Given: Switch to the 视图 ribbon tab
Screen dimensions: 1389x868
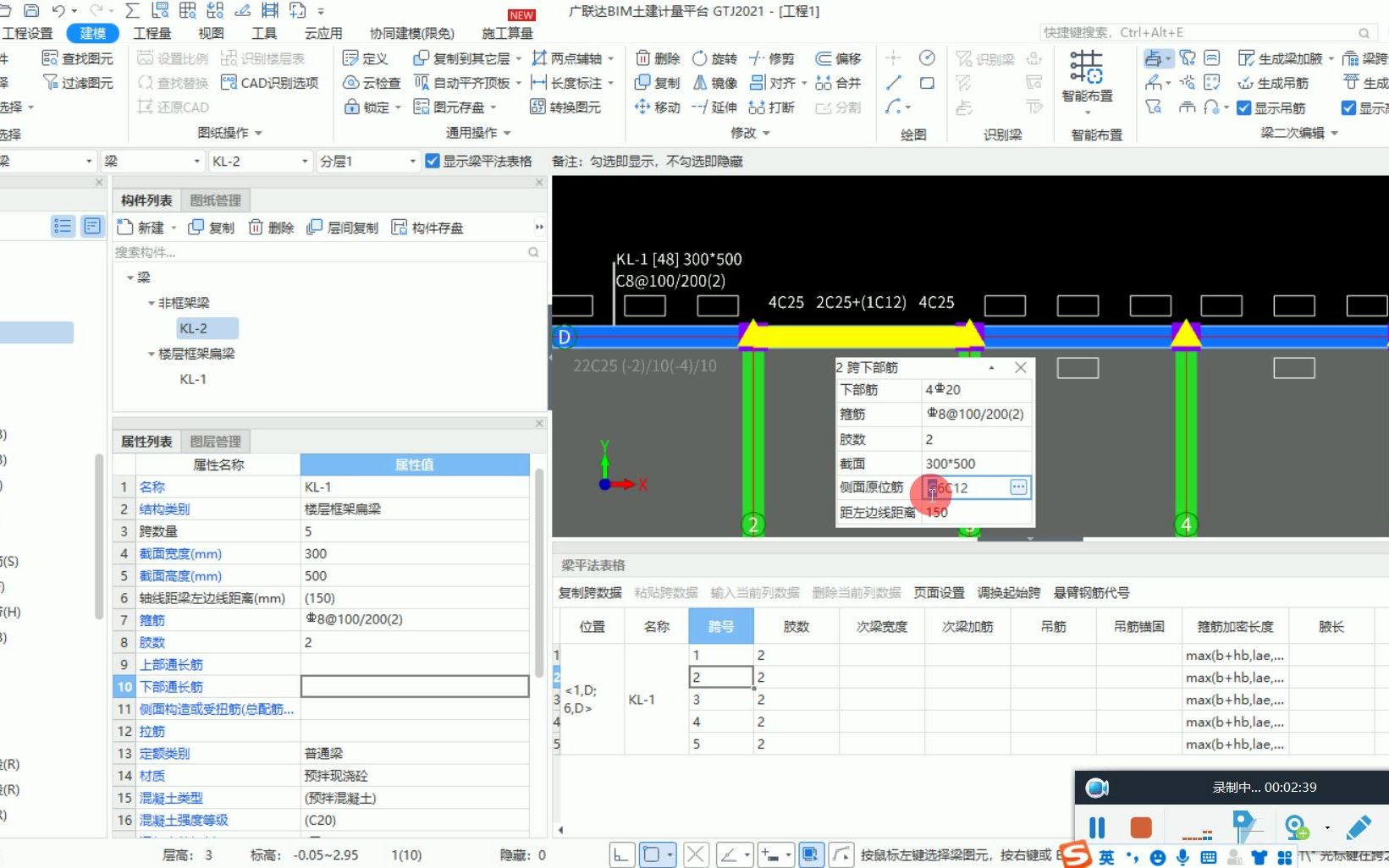Looking at the screenshot, I should (x=211, y=33).
